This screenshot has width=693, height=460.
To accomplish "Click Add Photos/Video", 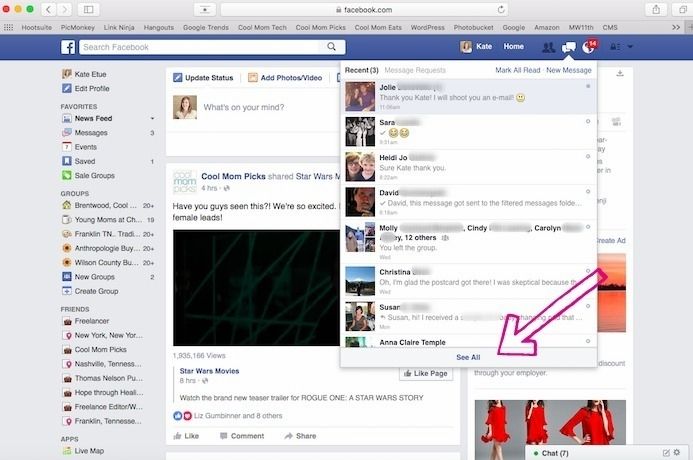I will tap(285, 78).
